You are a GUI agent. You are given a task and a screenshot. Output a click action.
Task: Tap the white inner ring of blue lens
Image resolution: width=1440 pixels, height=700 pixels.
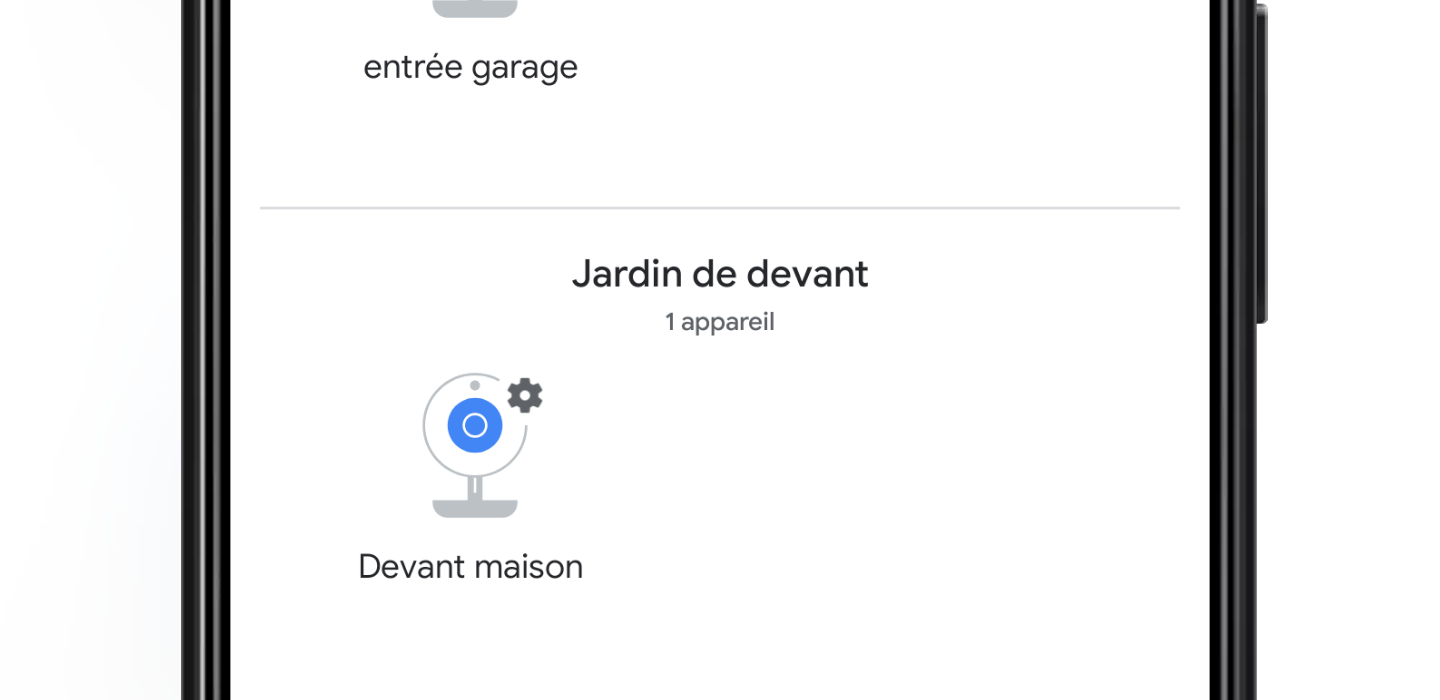click(x=475, y=425)
